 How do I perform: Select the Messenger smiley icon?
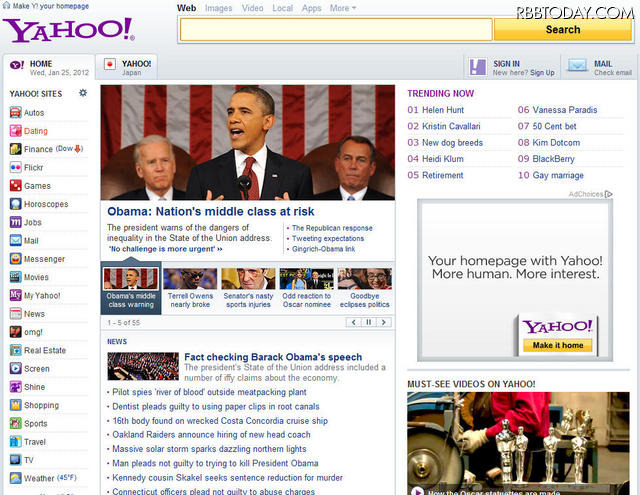pyautogui.click(x=15, y=259)
